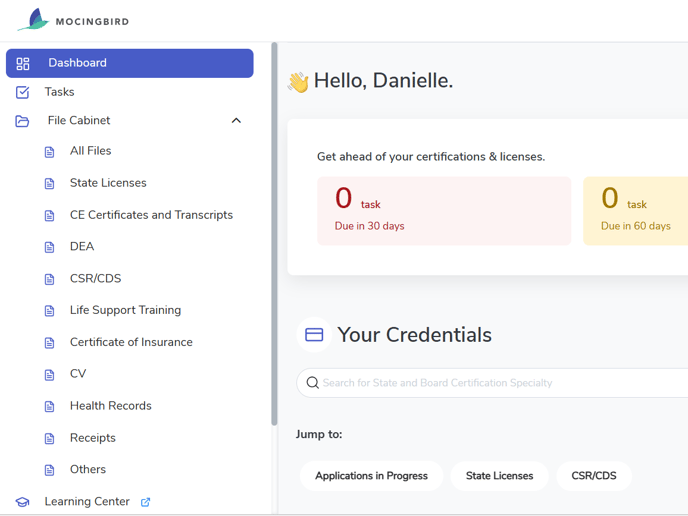Jump to Applications in Progress

[371, 476]
